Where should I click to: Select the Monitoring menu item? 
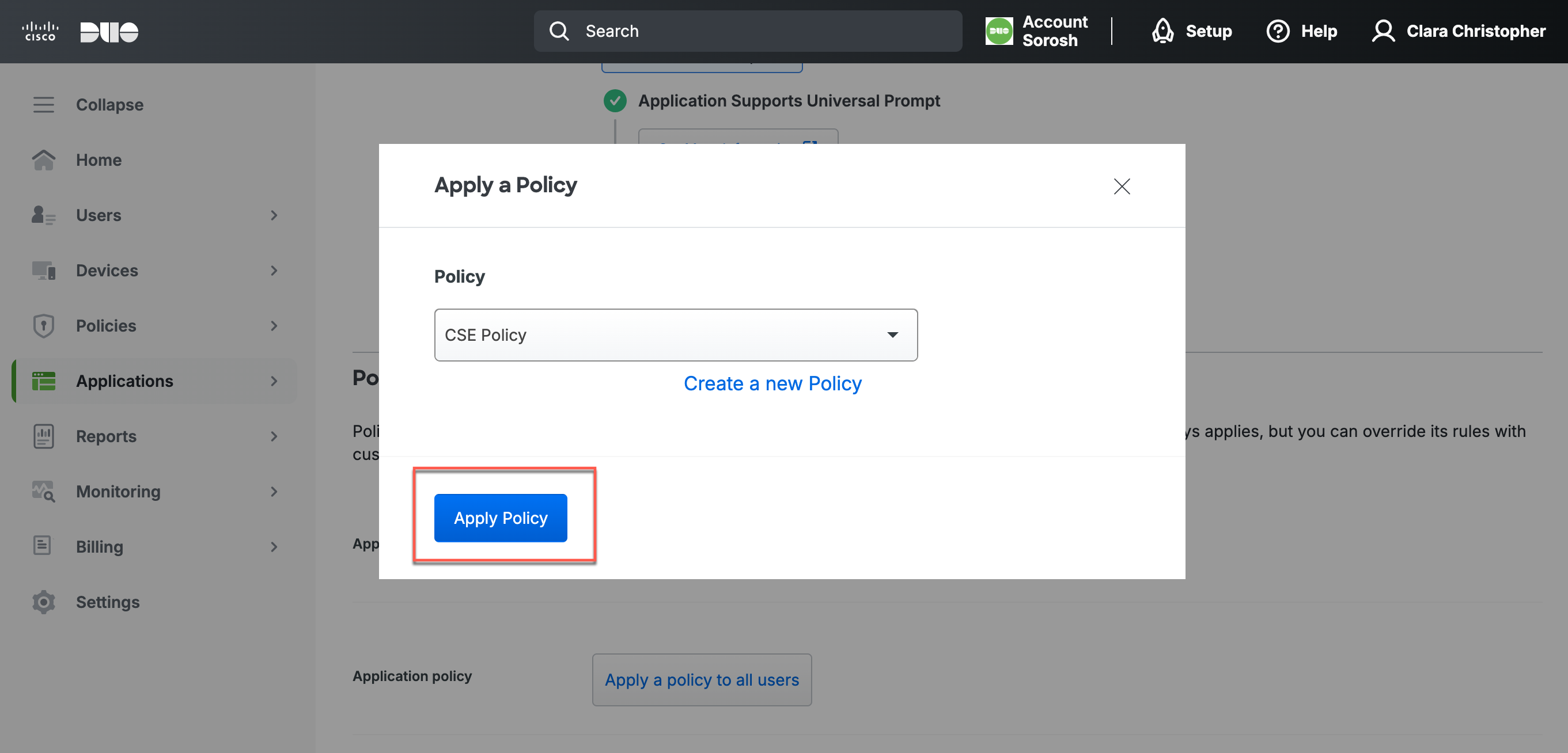(x=118, y=492)
